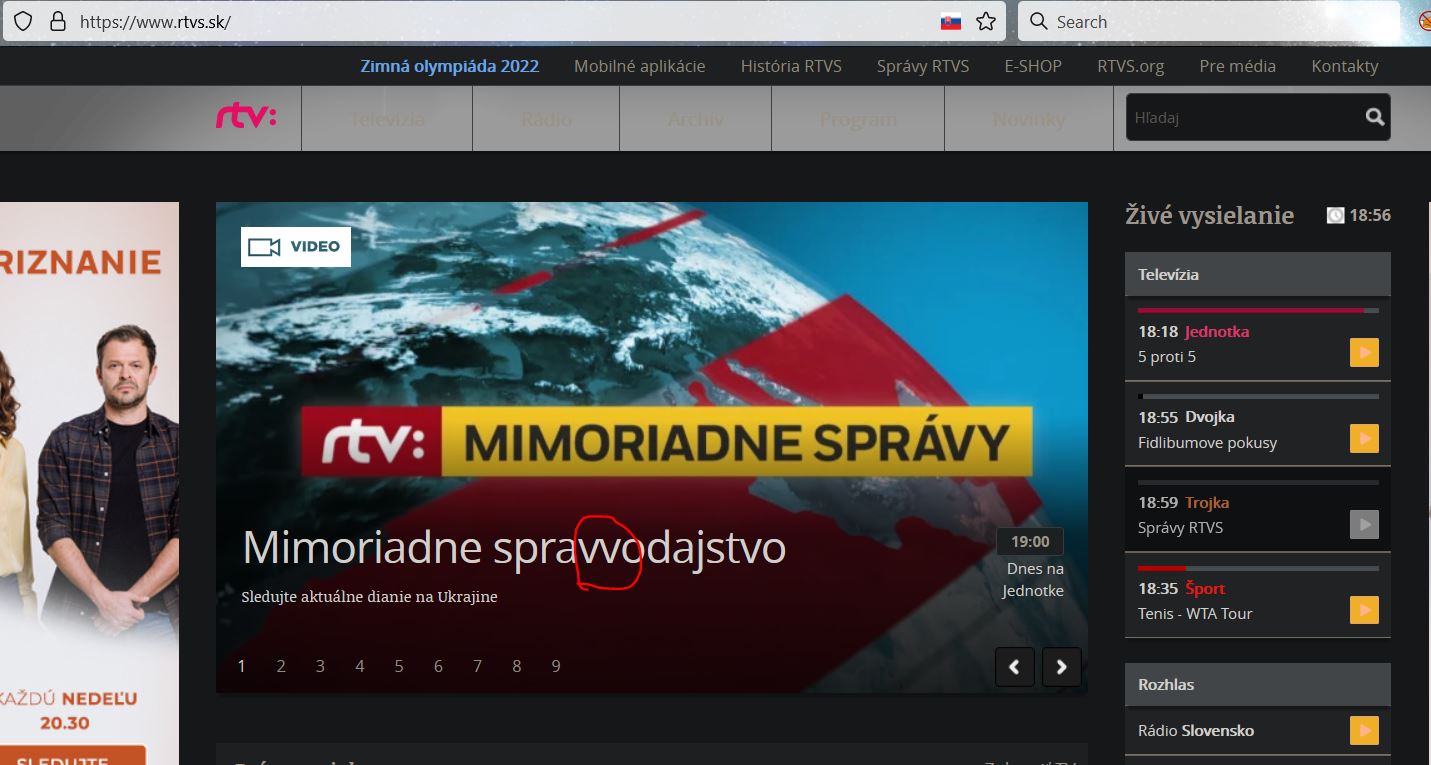This screenshot has height=765, width=1431.
Task: Open E-SHOP link
Action: [x=1033, y=66]
